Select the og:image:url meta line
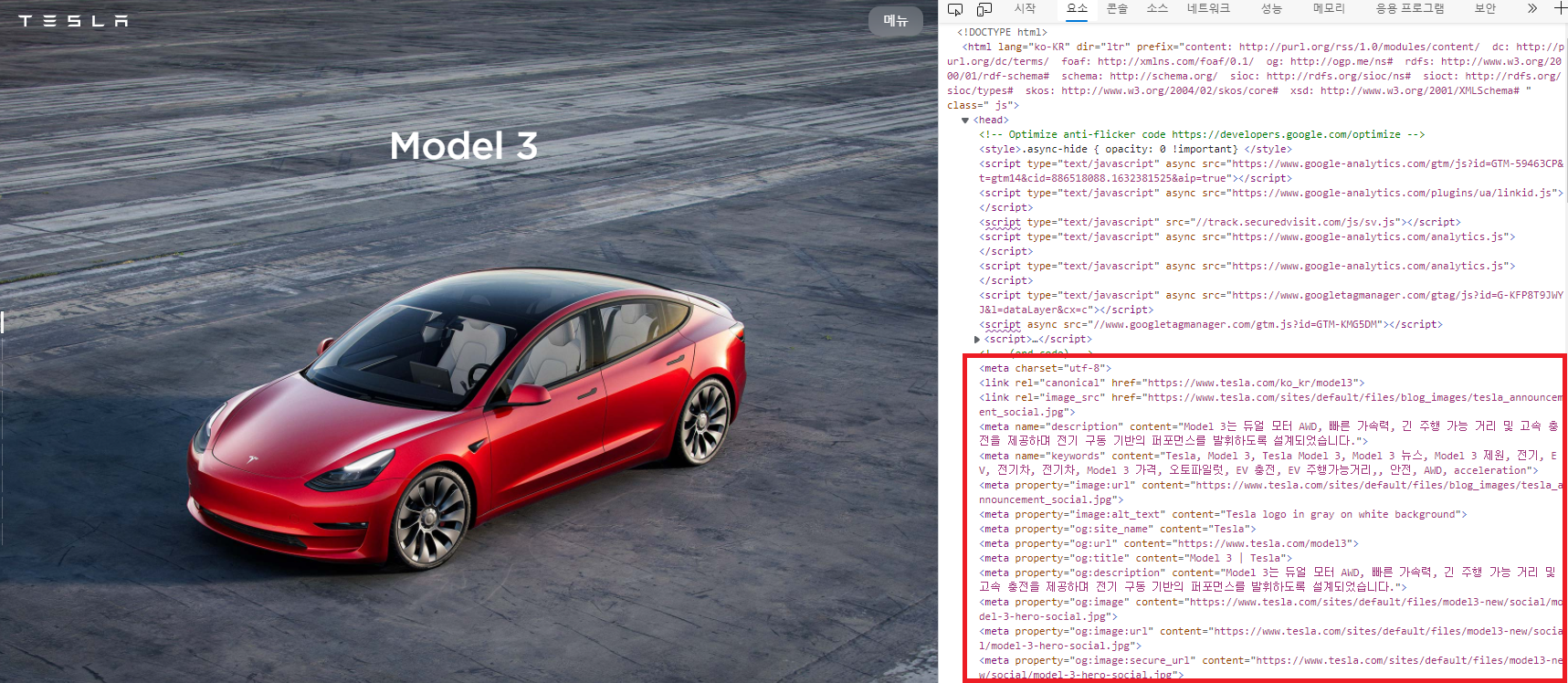The width and height of the screenshot is (1568, 683). coord(1270,638)
